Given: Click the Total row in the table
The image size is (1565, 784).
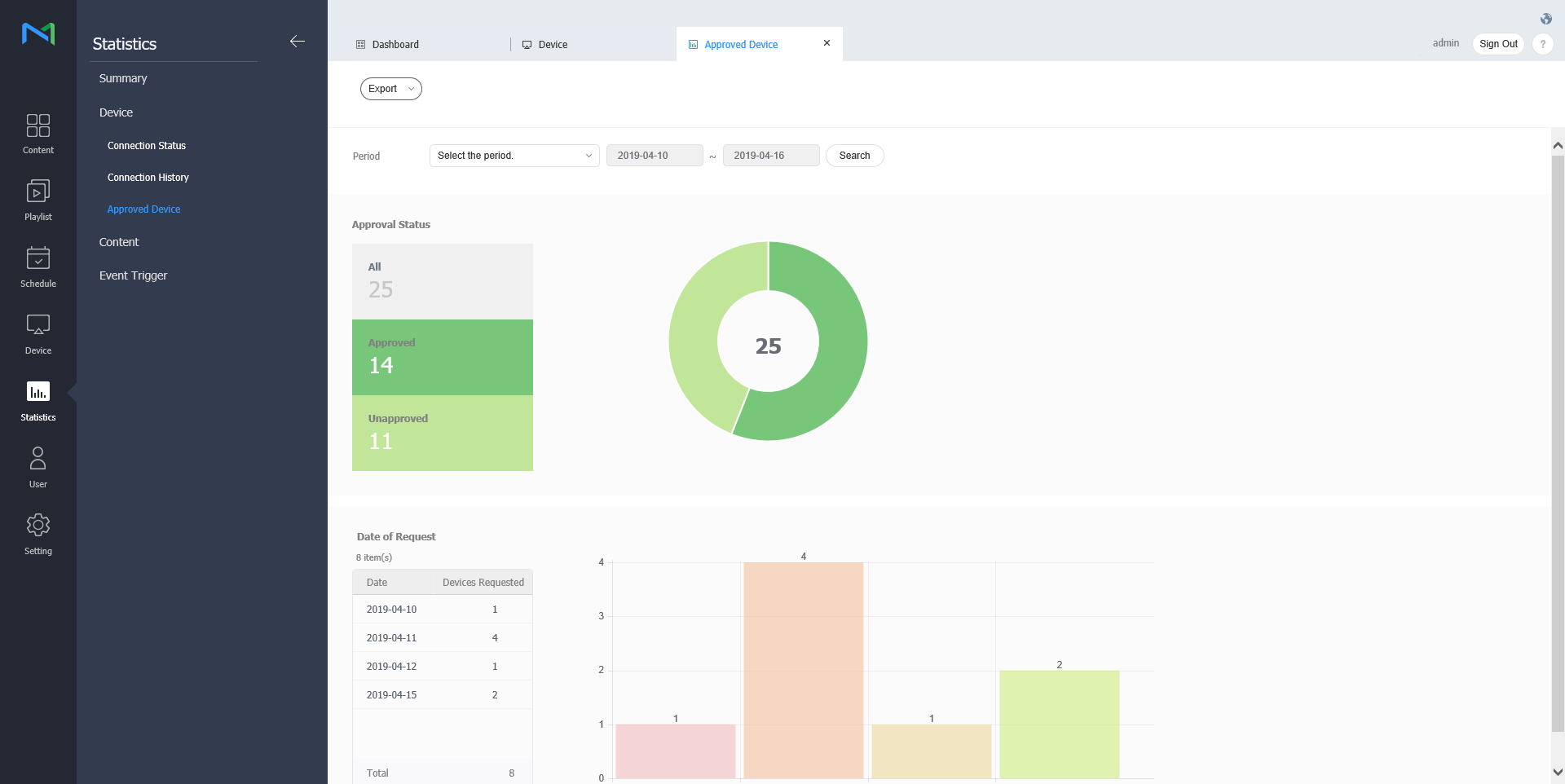Looking at the screenshot, I should click(x=443, y=773).
